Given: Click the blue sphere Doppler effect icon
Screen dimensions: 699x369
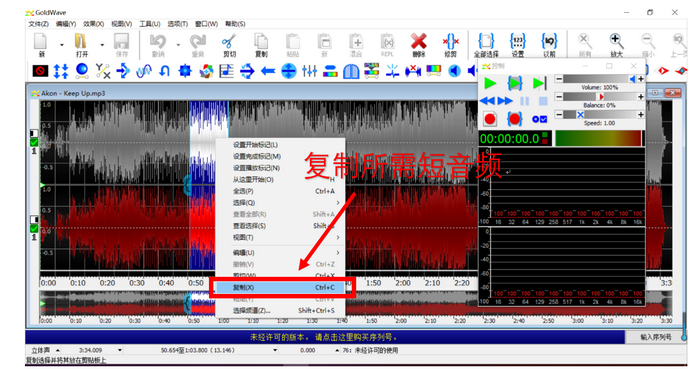Looking at the screenshot, I should [82, 70].
